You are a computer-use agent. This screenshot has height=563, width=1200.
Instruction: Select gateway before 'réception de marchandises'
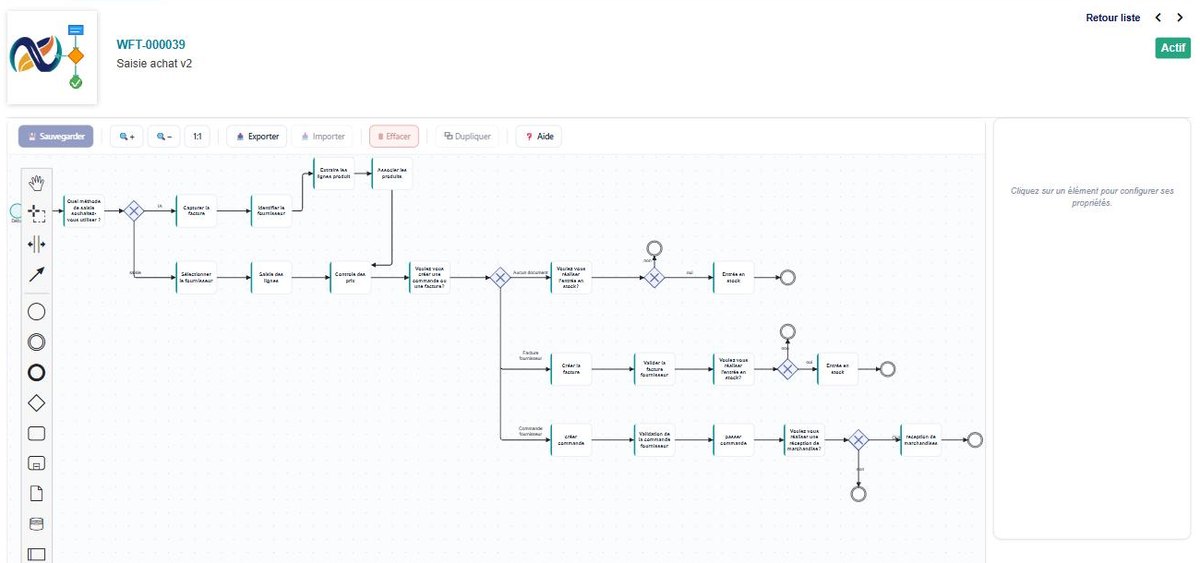(x=858, y=439)
